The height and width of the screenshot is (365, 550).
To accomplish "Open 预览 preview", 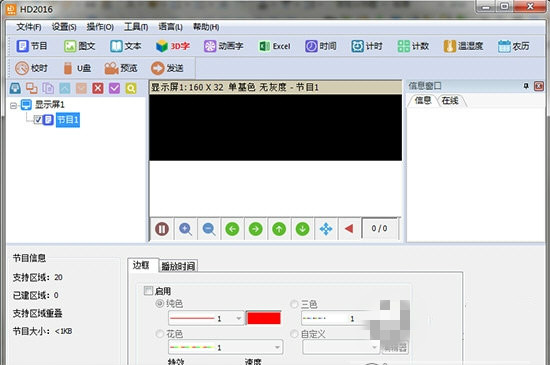I will click(121, 68).
